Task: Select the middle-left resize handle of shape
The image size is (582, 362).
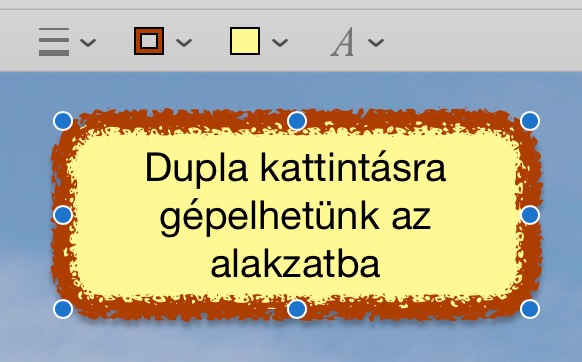Action: coord(63,215)
